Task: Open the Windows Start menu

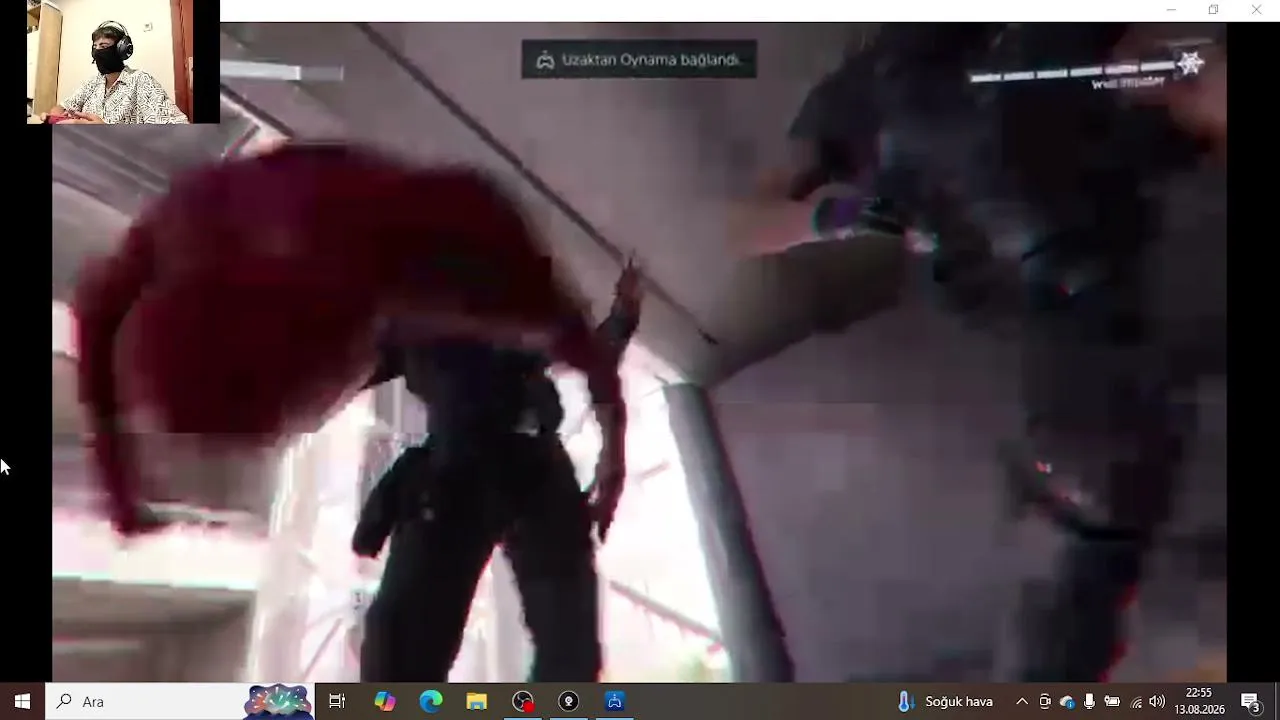Action: pyautogui.click(x=22, y=701)
